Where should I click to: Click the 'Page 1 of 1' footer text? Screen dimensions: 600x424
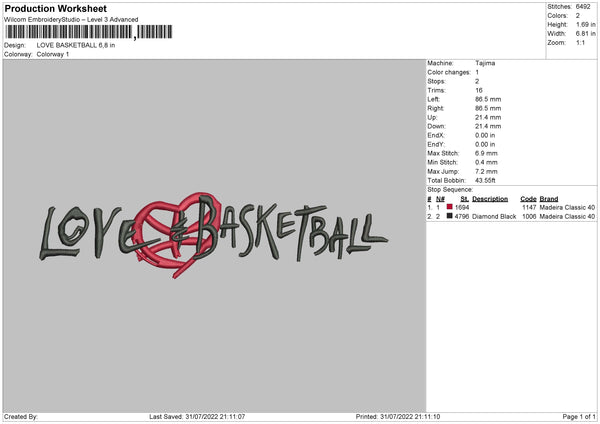(579, 417)
